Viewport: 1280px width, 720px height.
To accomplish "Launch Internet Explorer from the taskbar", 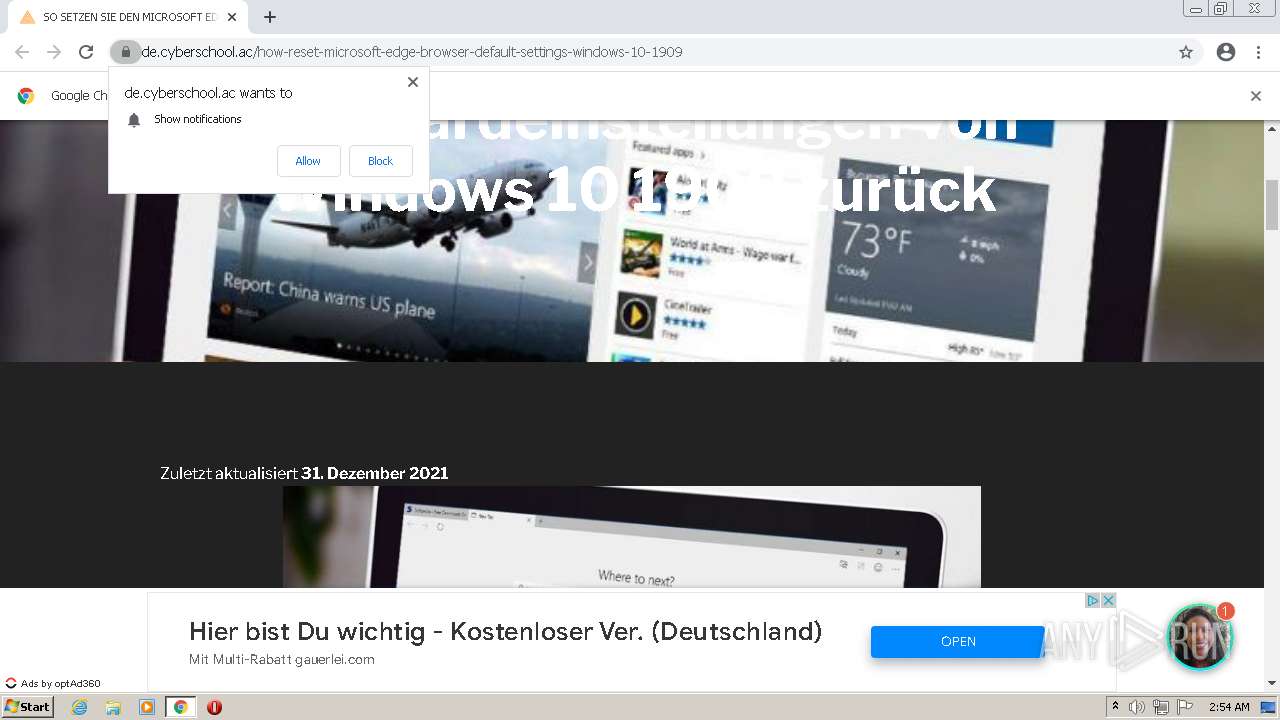I will [79, 707].
